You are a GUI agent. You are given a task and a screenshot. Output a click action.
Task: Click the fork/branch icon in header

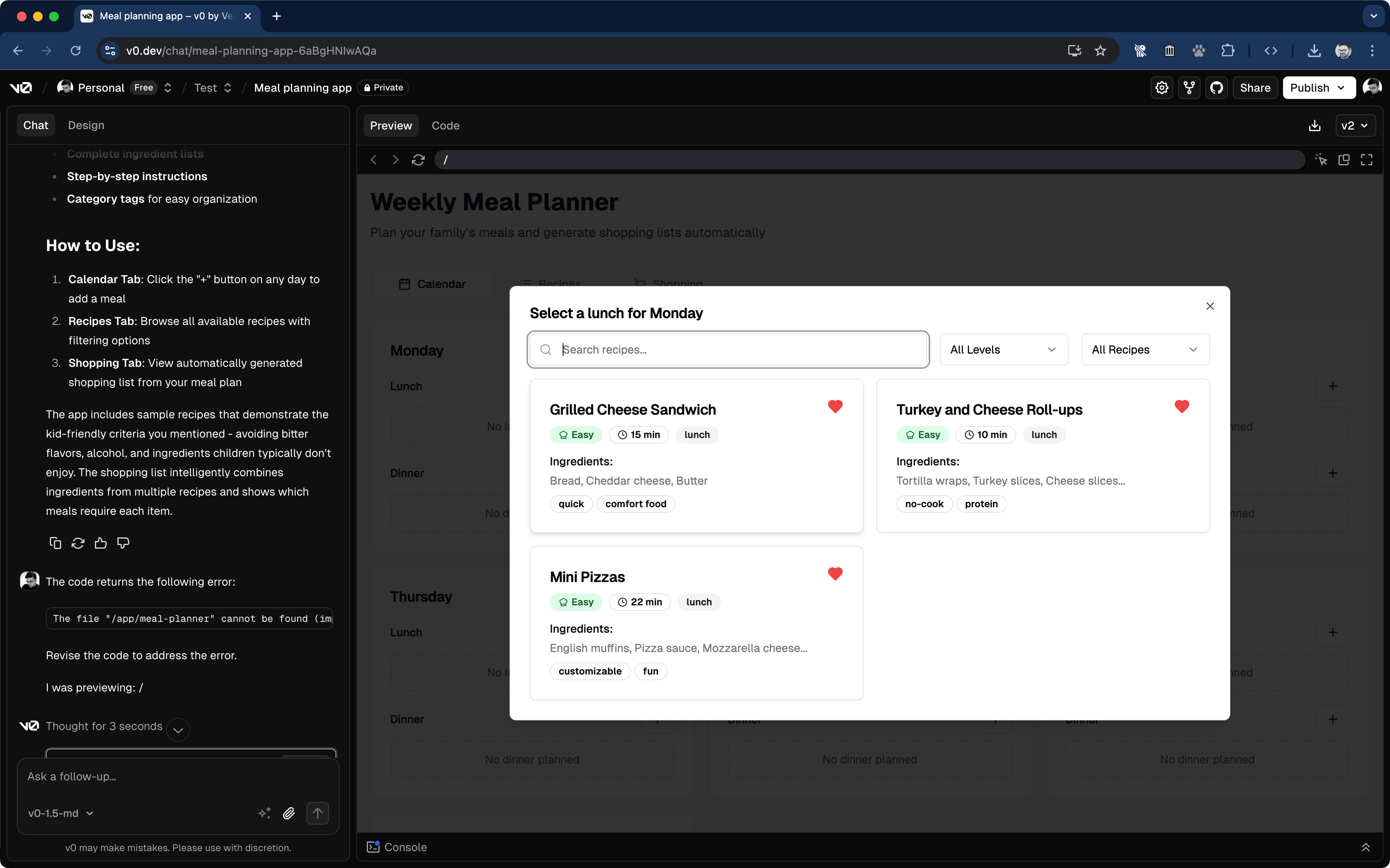(1189, 88)
